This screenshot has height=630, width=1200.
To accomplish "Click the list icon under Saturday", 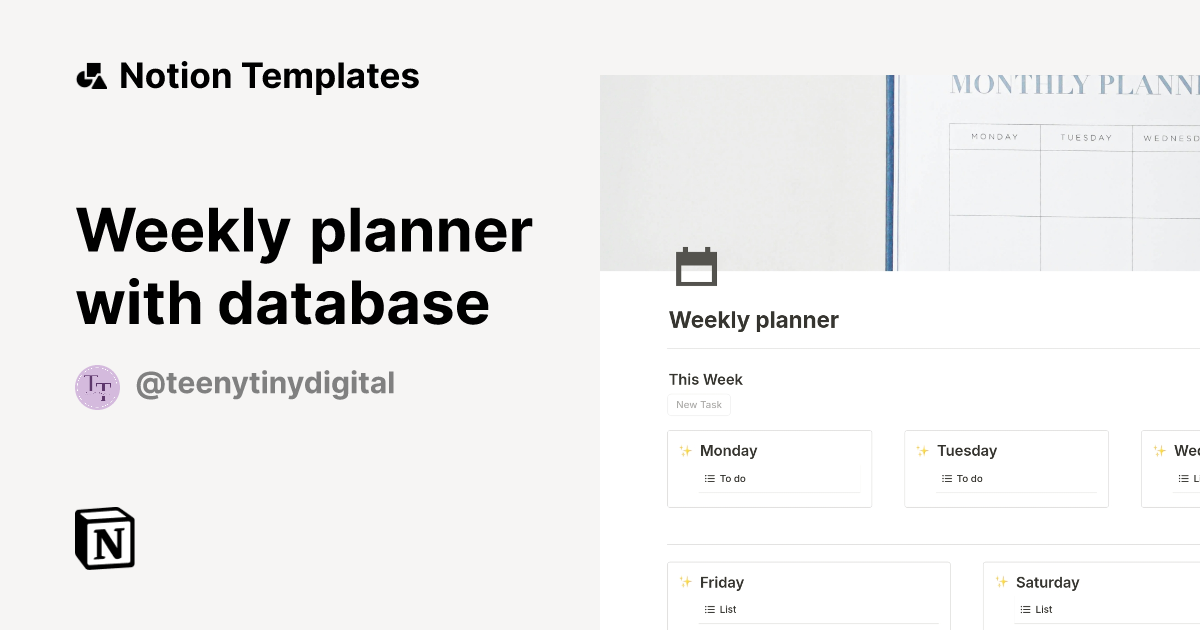I will [1024, 609].
